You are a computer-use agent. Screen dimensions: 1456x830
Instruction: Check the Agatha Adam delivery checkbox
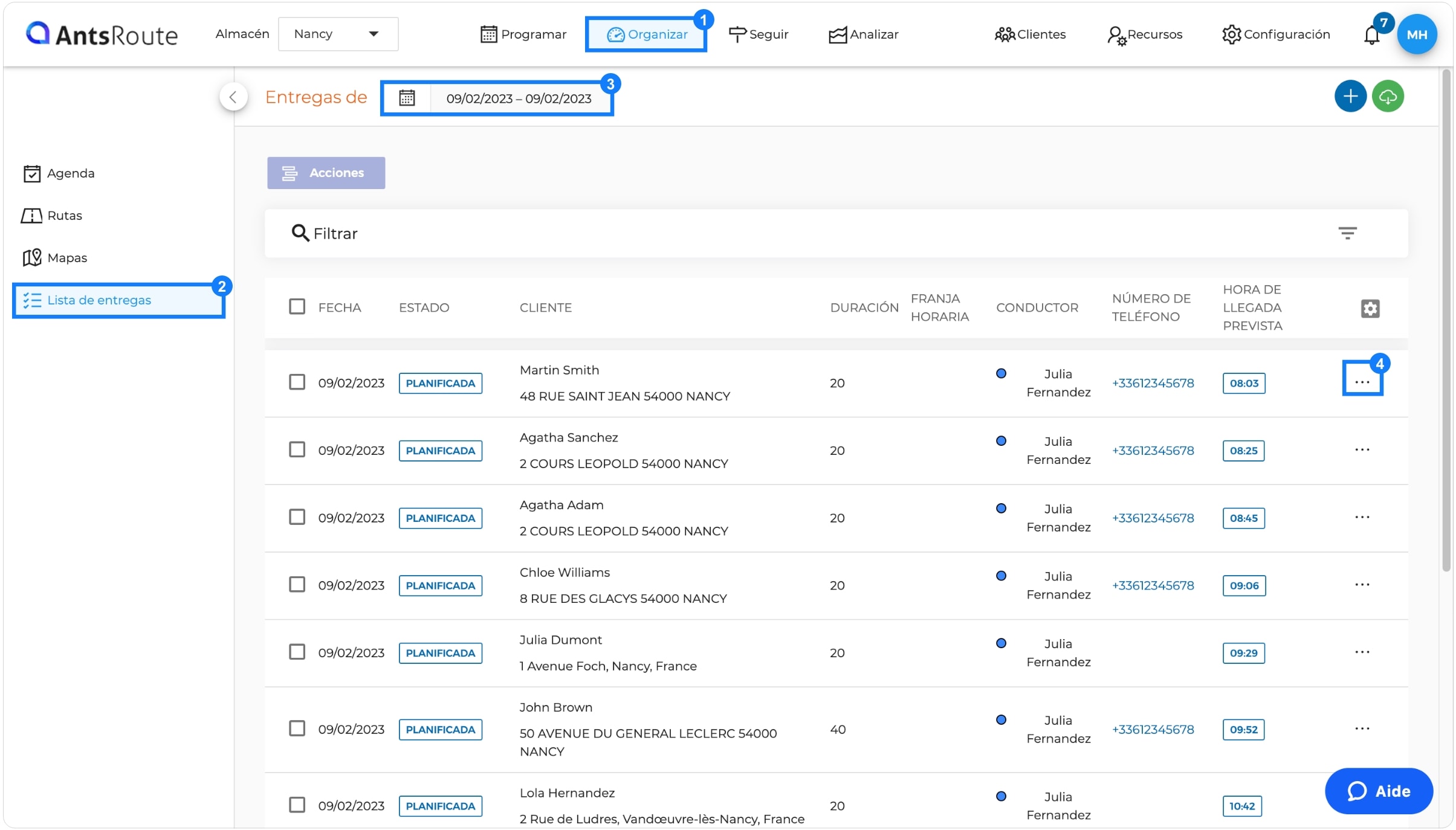click(x=297, y=518)
